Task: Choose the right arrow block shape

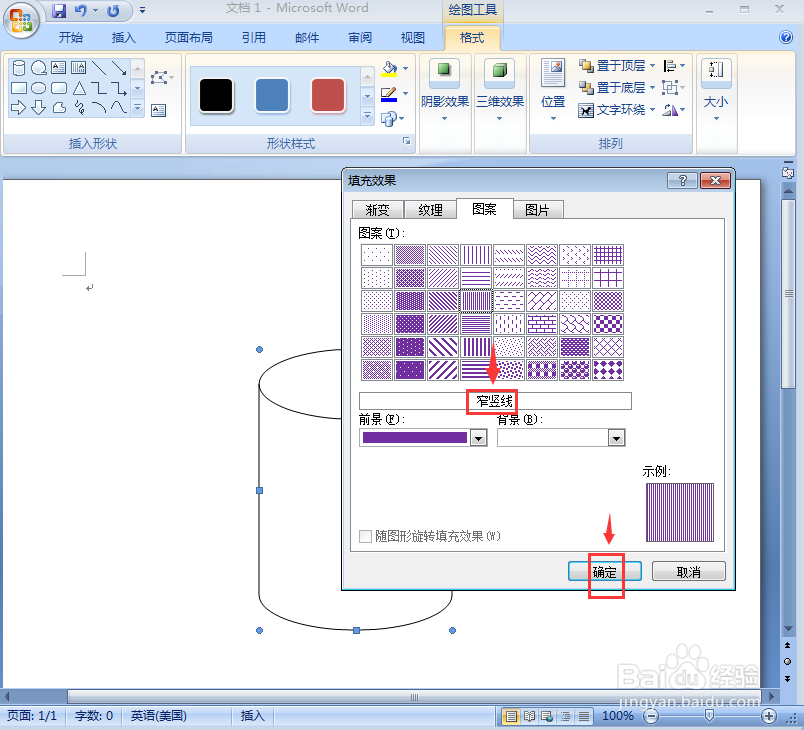Action: tap(18, 108)
